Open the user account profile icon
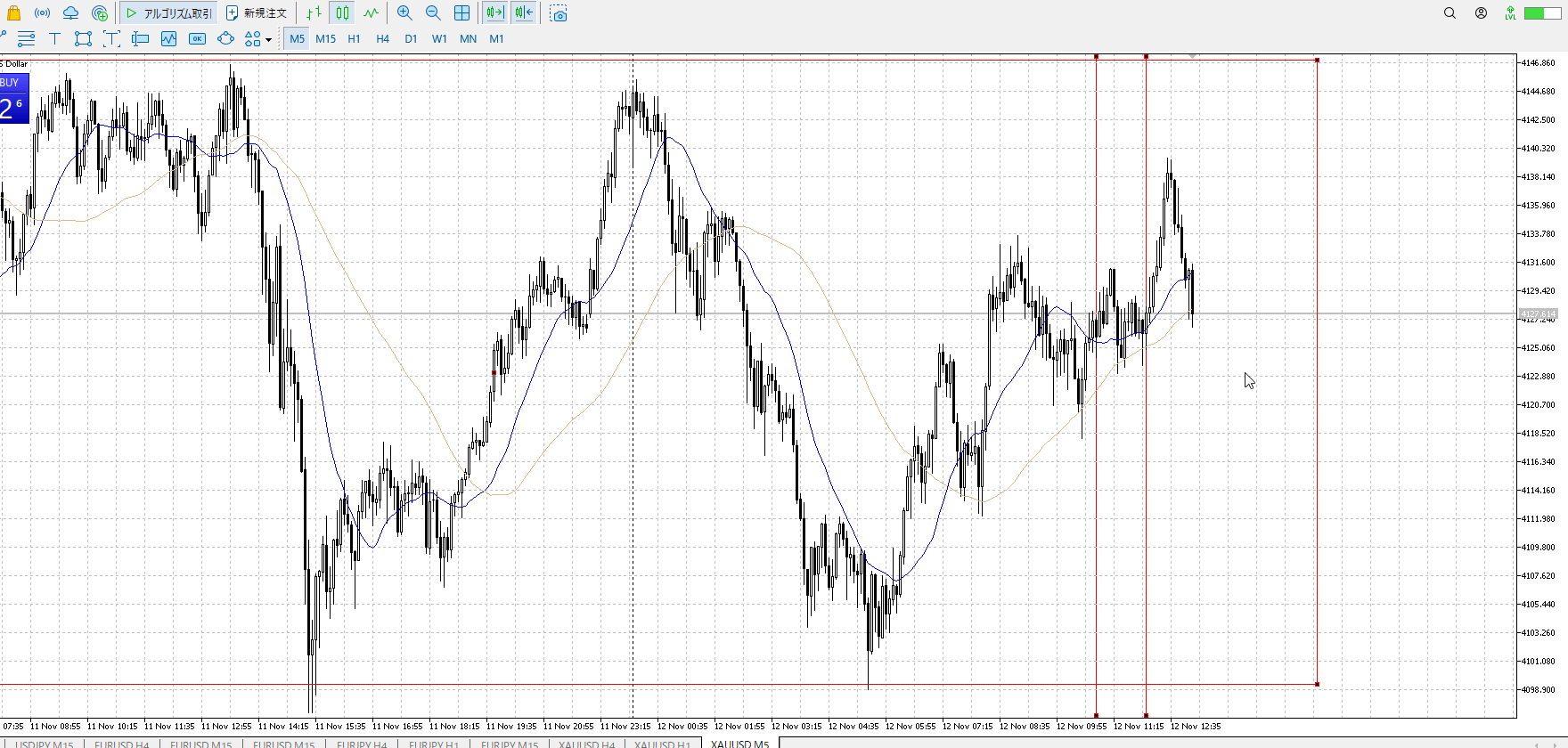This screenshot has width=1568, height=748. pos(1481,13)
